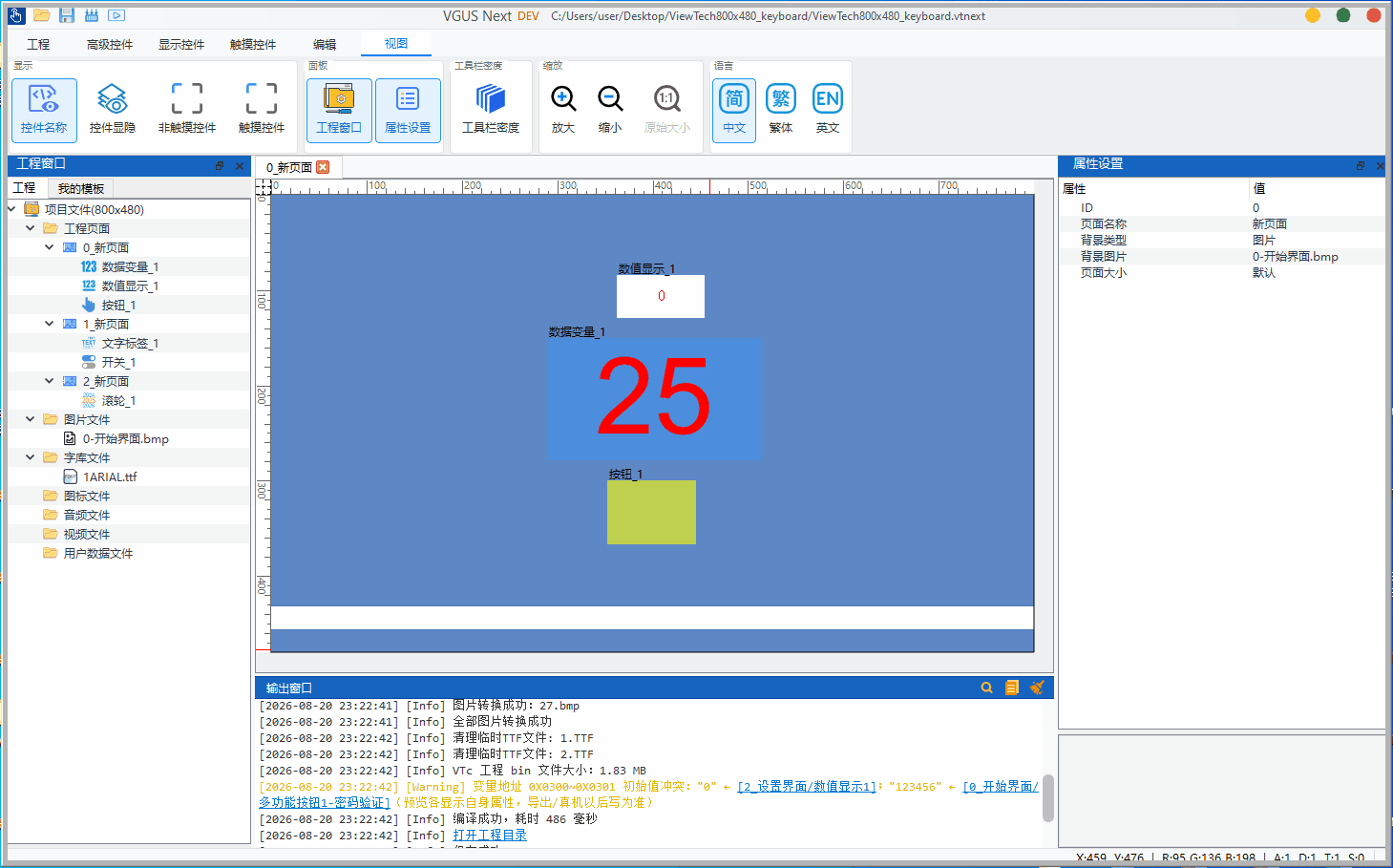Select 按钮_1 in the project tree
The width and height of the screenshot is (1393, 868).
point(118,305)
